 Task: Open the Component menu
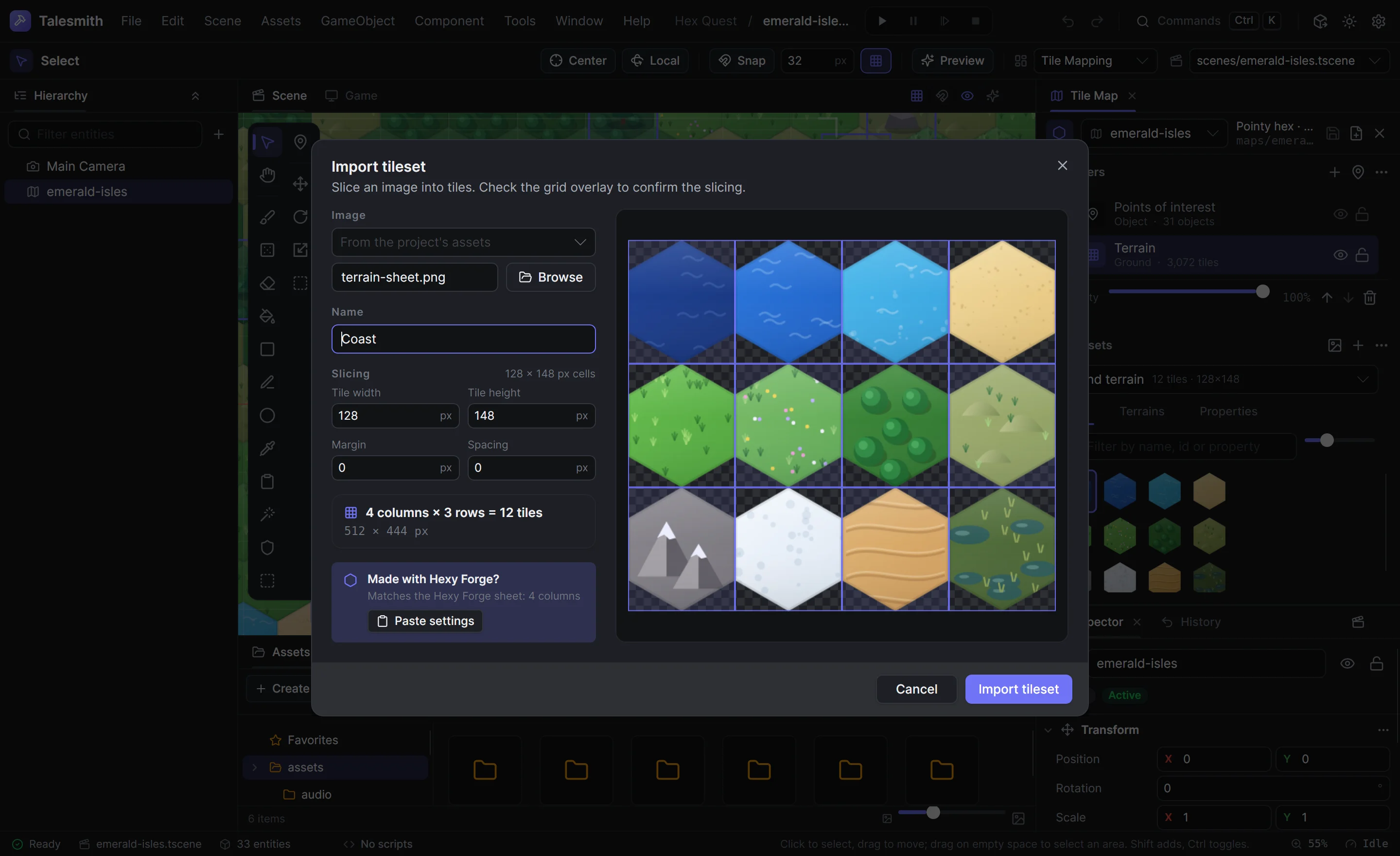coord(449,21)
